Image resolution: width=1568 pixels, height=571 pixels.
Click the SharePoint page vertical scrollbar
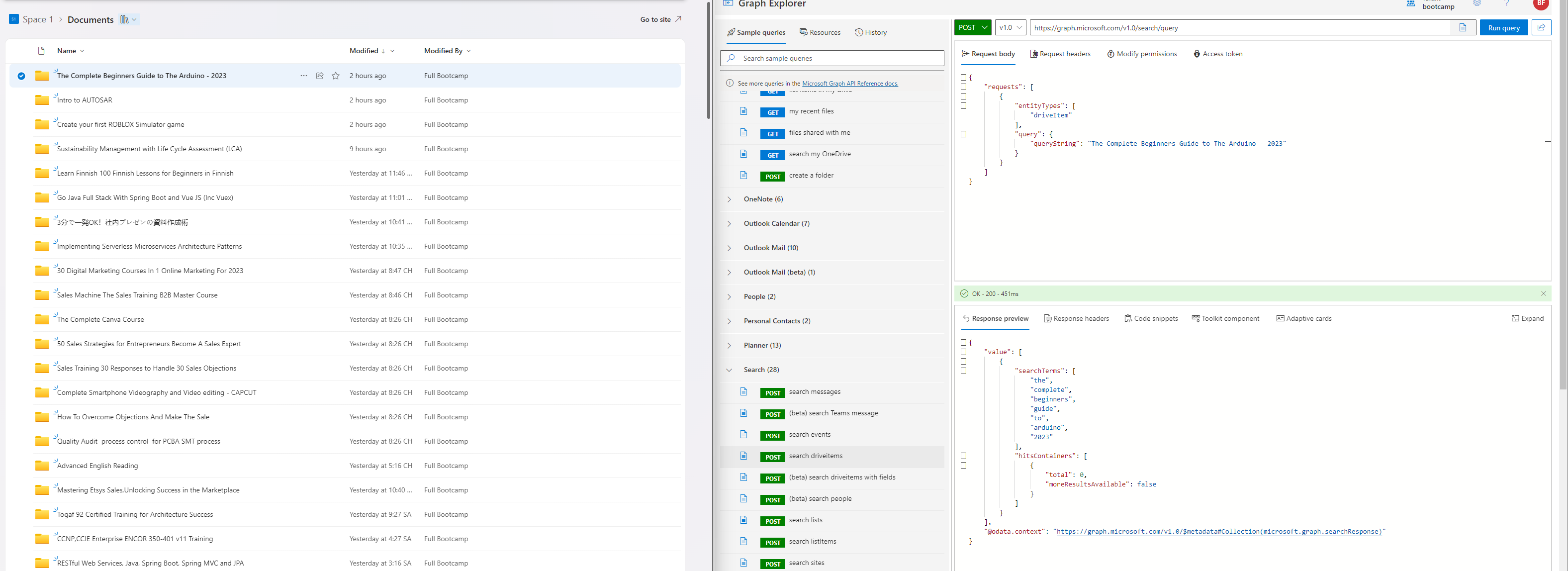[x=708, y=61]
